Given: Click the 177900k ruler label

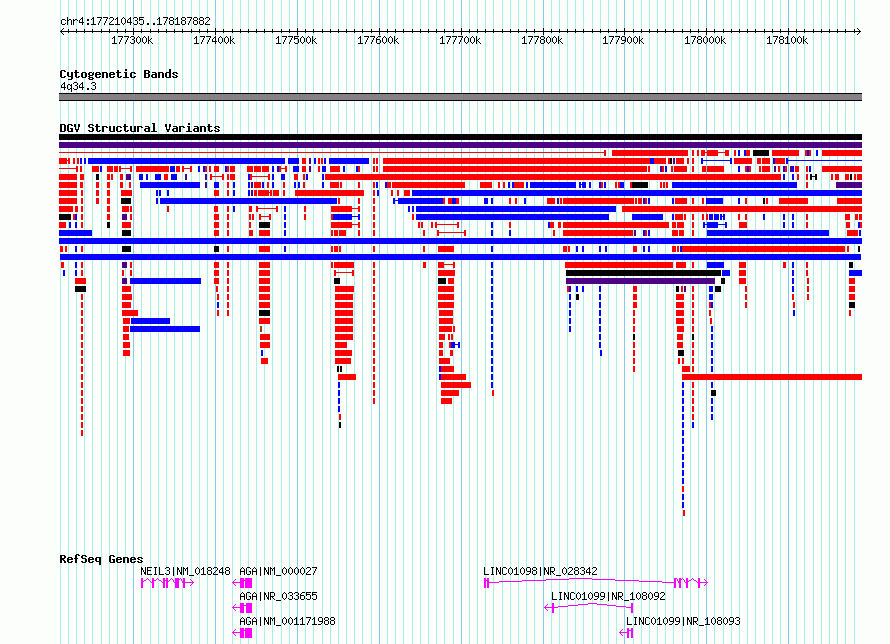Looking at the screenshot, I should pos(623,40).
